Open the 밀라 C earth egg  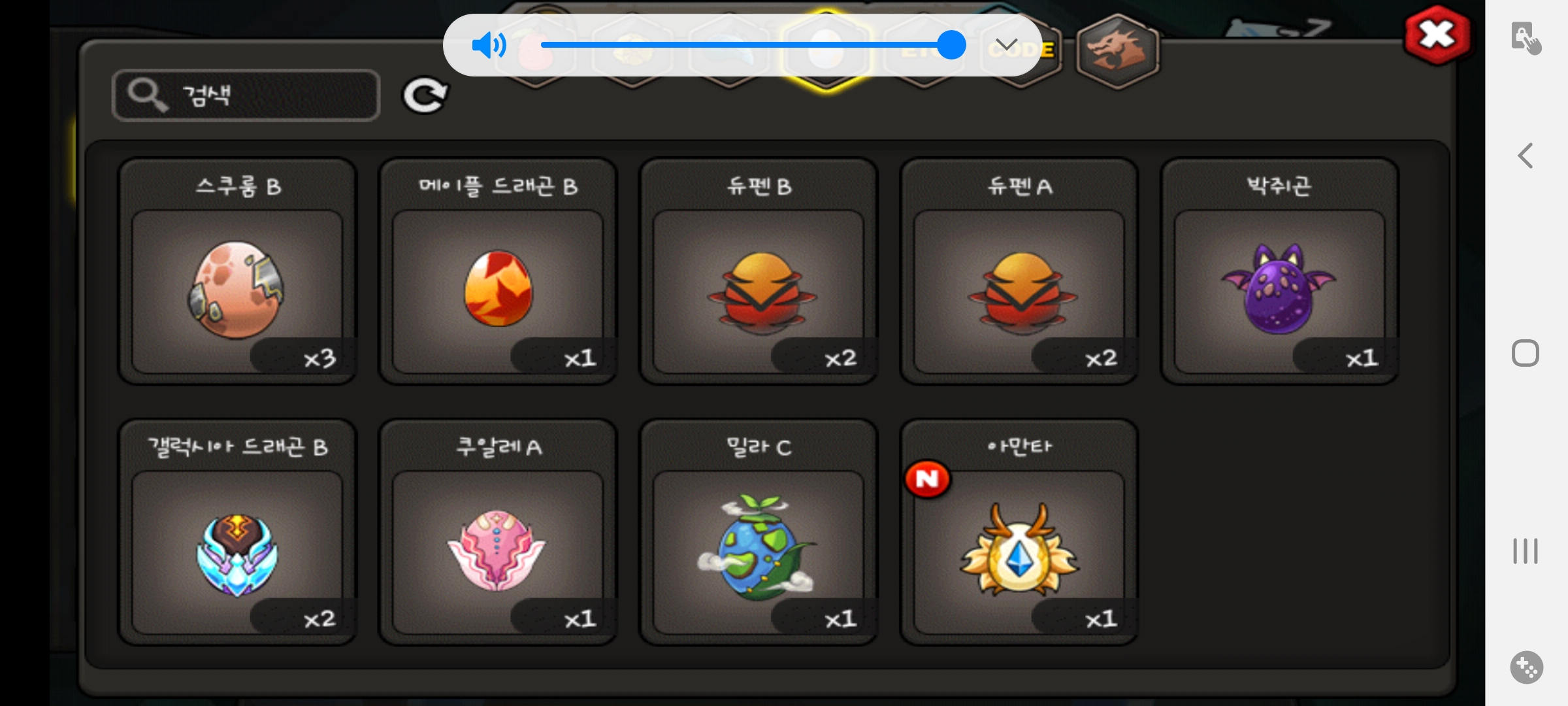coord(759,532)
